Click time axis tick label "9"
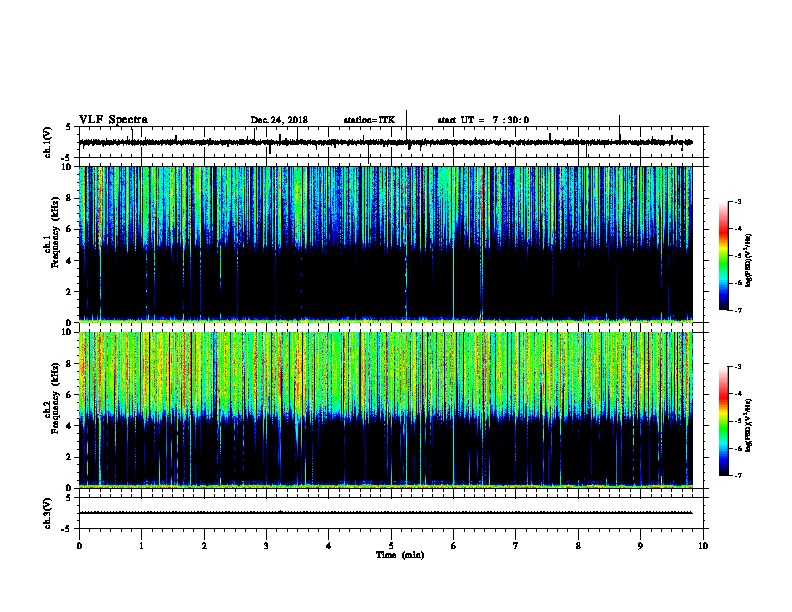This screenshot has height=612, width=792. point(640,545)
